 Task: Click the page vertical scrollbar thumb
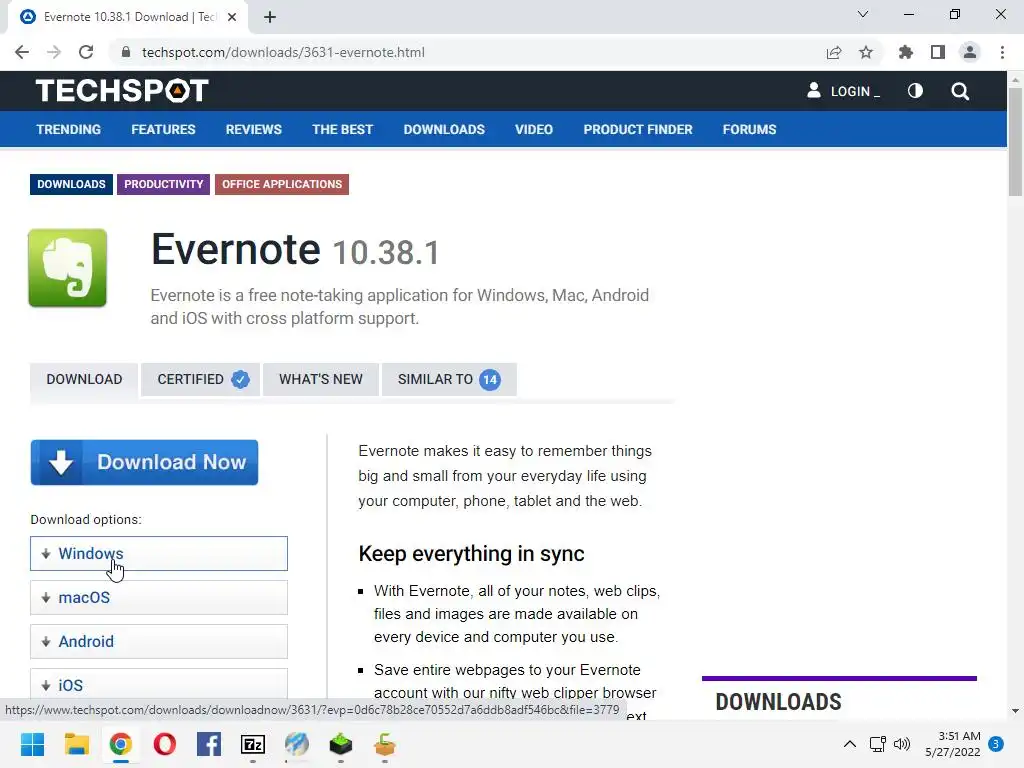pos(1015,140)
